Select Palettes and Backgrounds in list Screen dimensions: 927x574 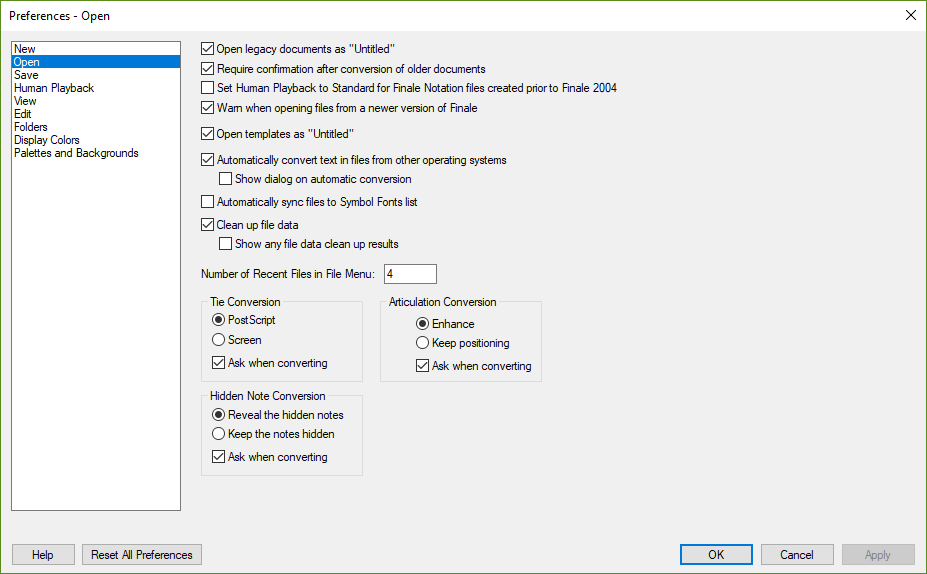(76, 153)
